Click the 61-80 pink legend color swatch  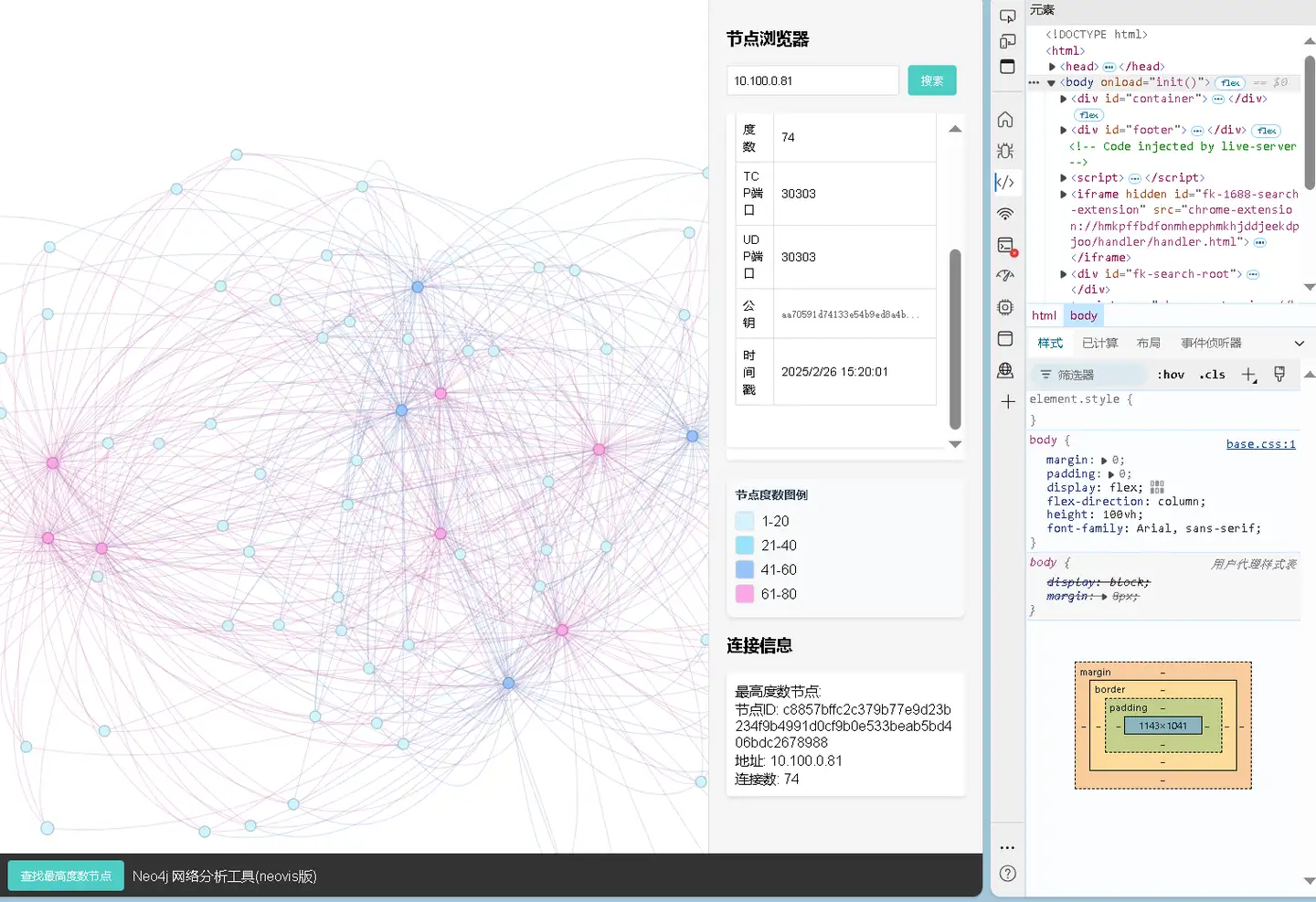pos(745,594)
